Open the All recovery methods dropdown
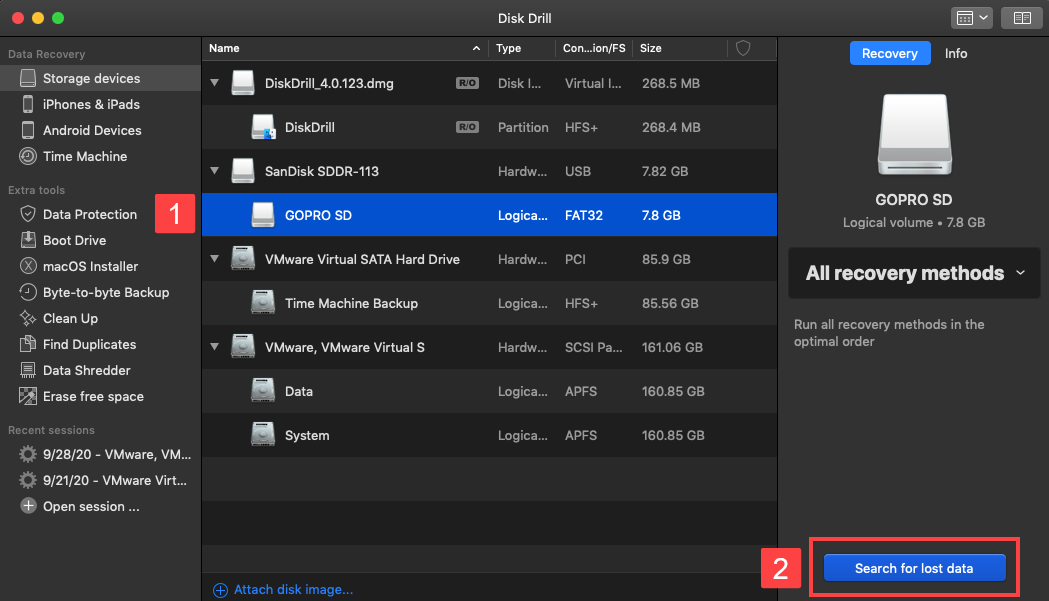This screenshot has width=1049, height=601. point(913,273)
